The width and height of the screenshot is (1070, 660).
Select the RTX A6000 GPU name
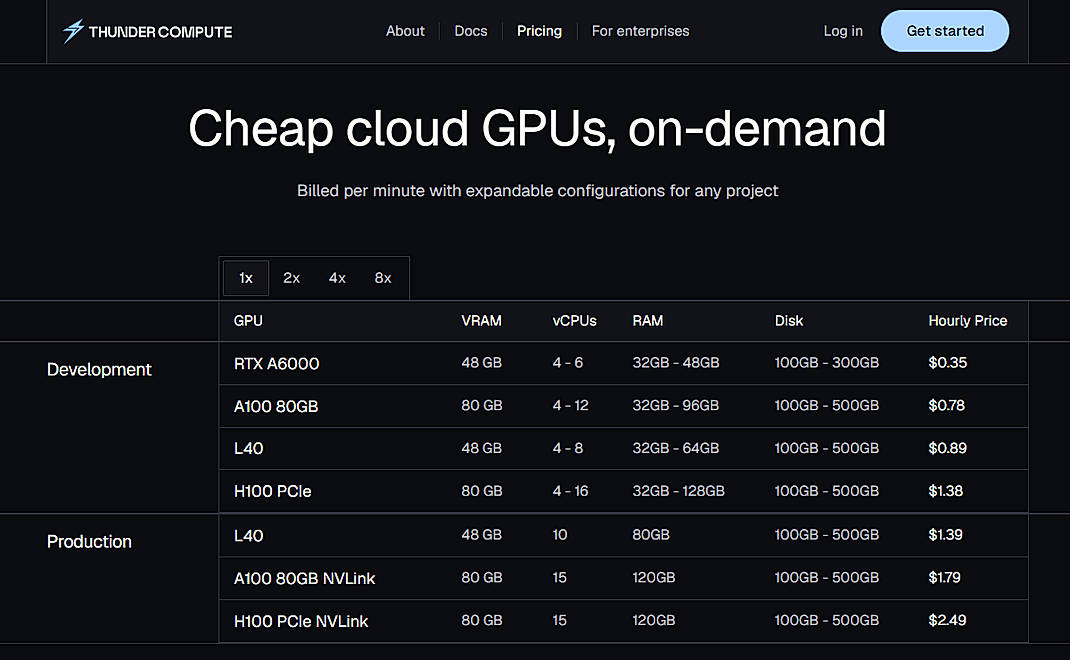tap(276, 363)
